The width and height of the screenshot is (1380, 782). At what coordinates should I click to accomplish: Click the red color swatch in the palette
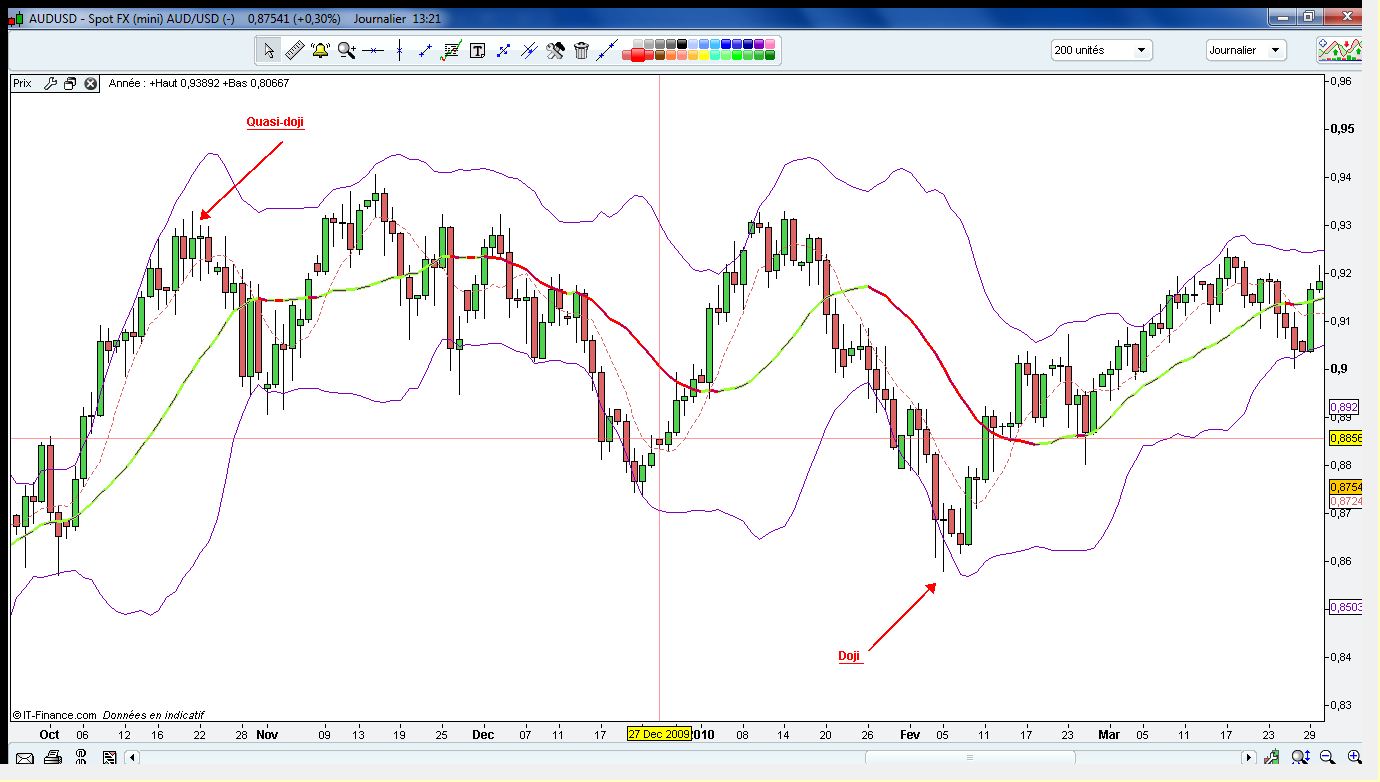[x=637, y=55]
